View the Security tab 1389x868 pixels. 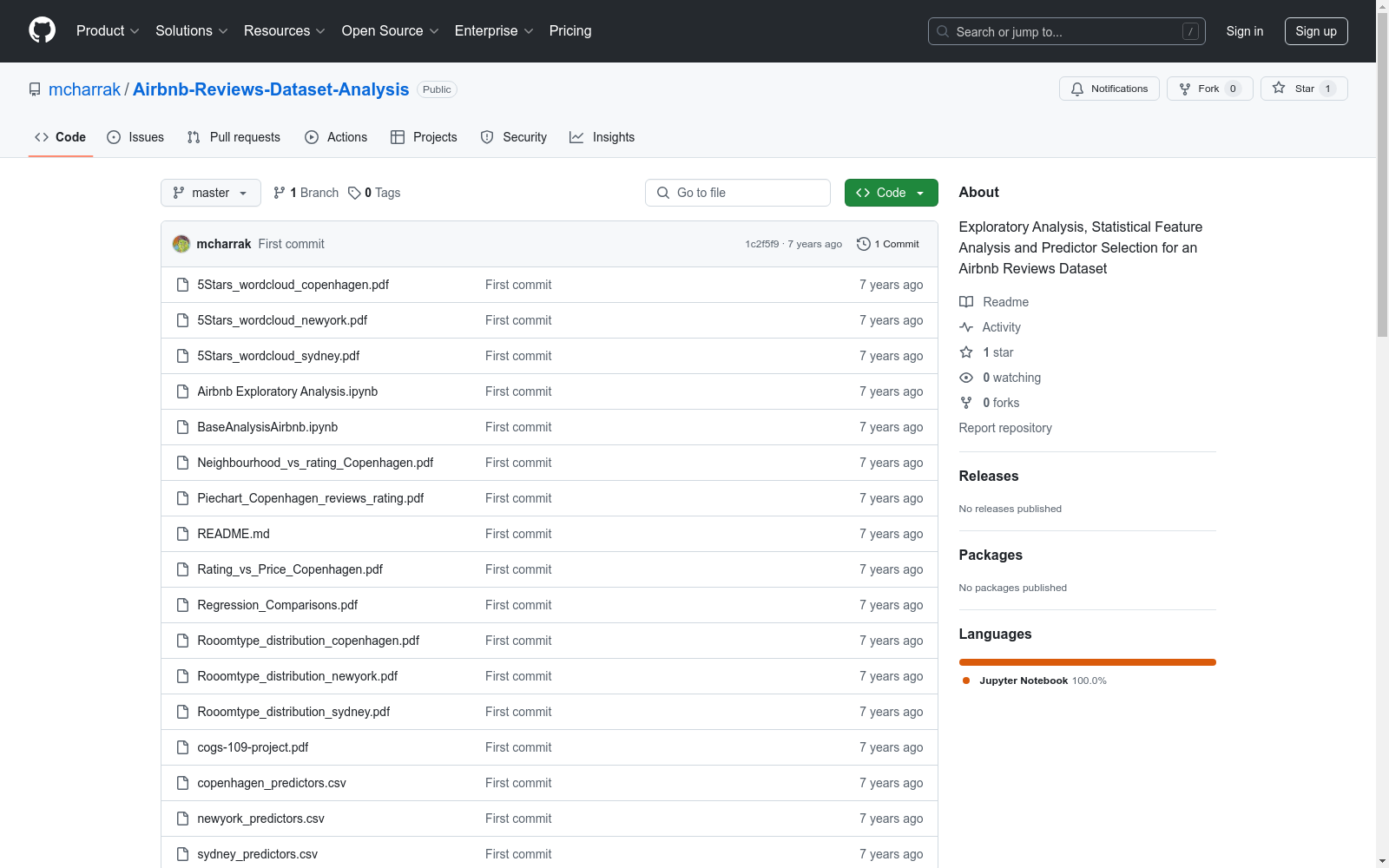pos(514,137)
